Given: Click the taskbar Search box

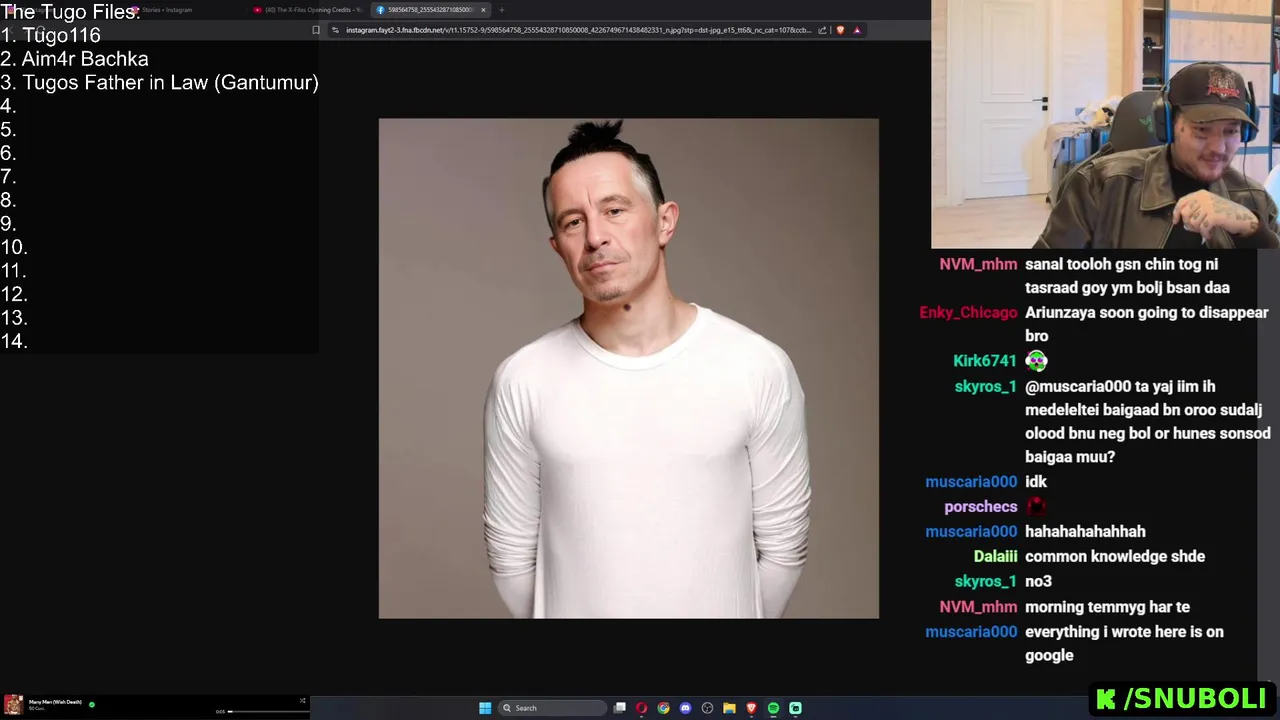Looking at the screenshot, I should tap(553, 708).
